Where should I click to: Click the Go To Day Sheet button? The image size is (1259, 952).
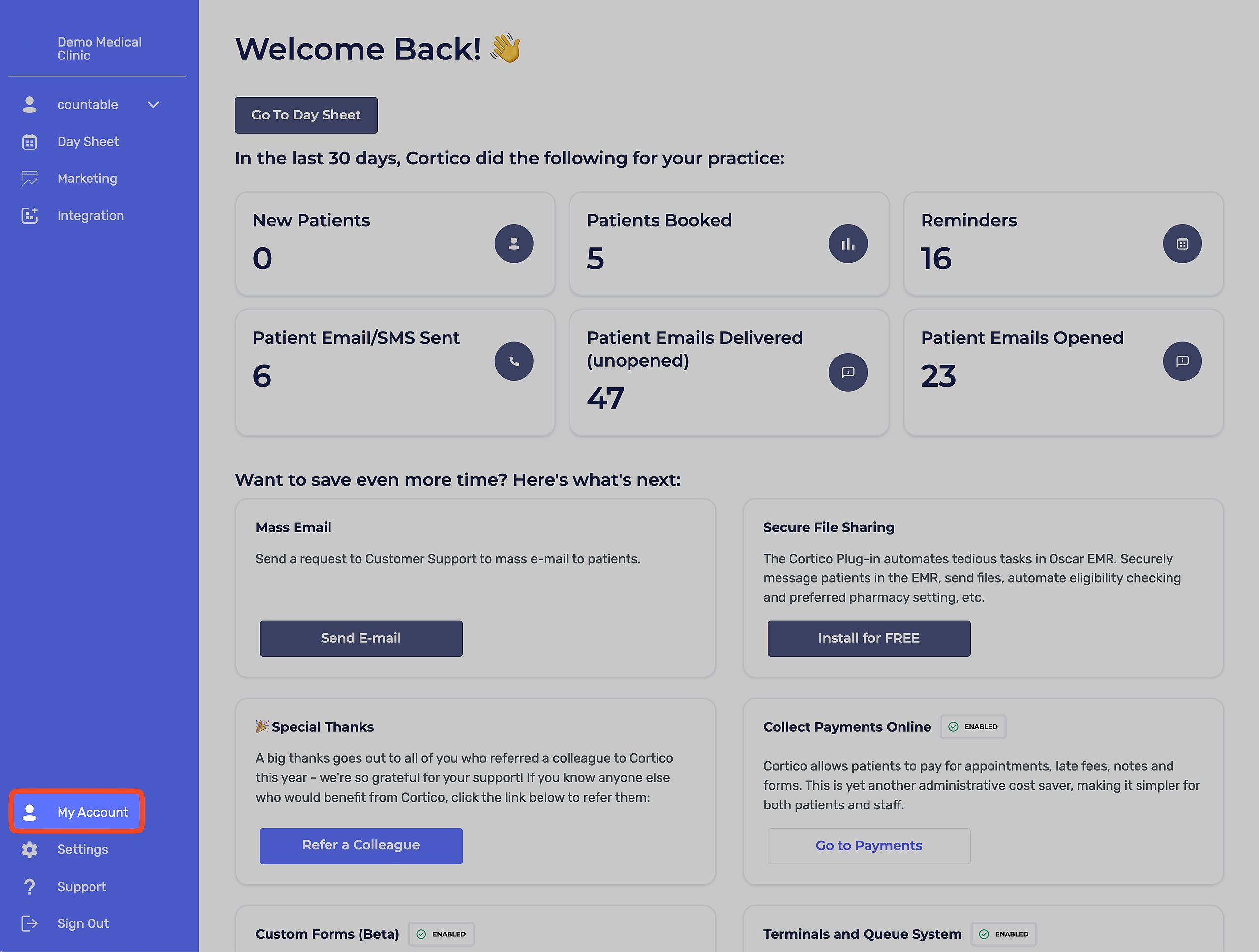[305, 115]
